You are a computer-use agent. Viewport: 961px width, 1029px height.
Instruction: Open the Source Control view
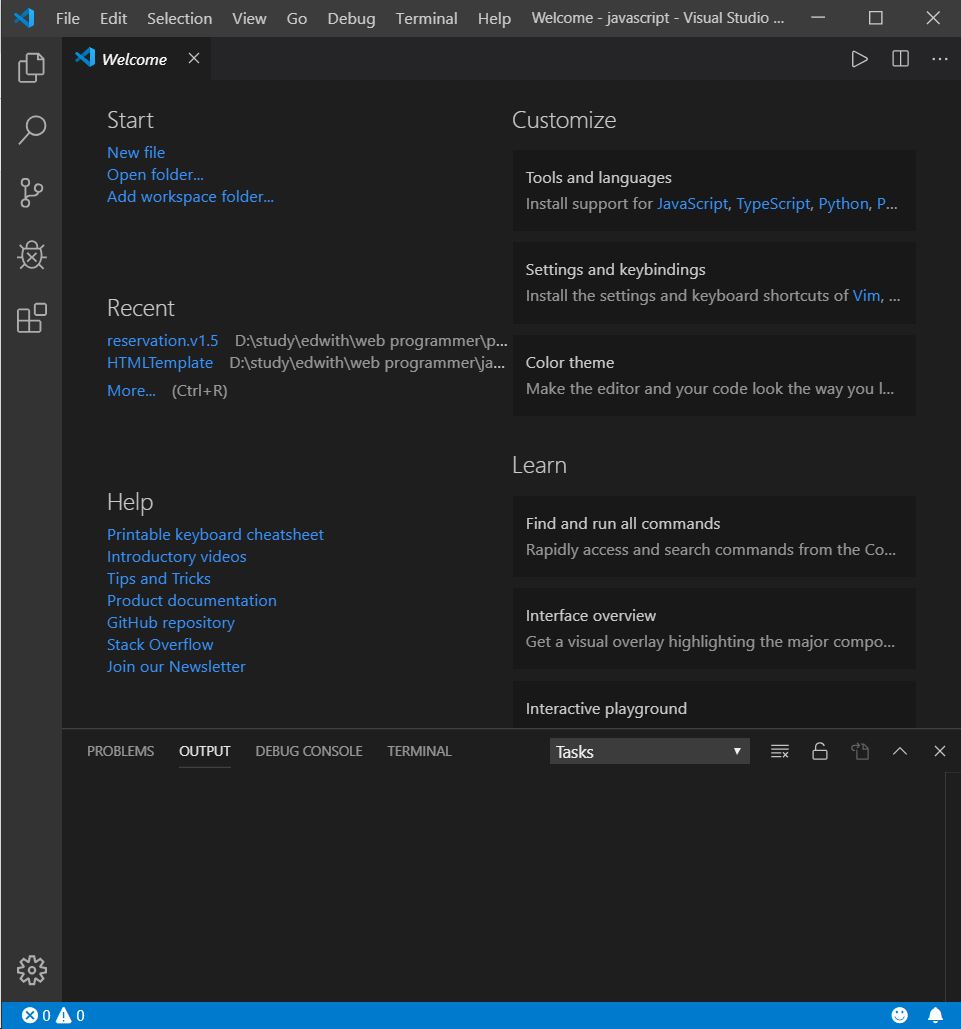(x=31, y=193)
